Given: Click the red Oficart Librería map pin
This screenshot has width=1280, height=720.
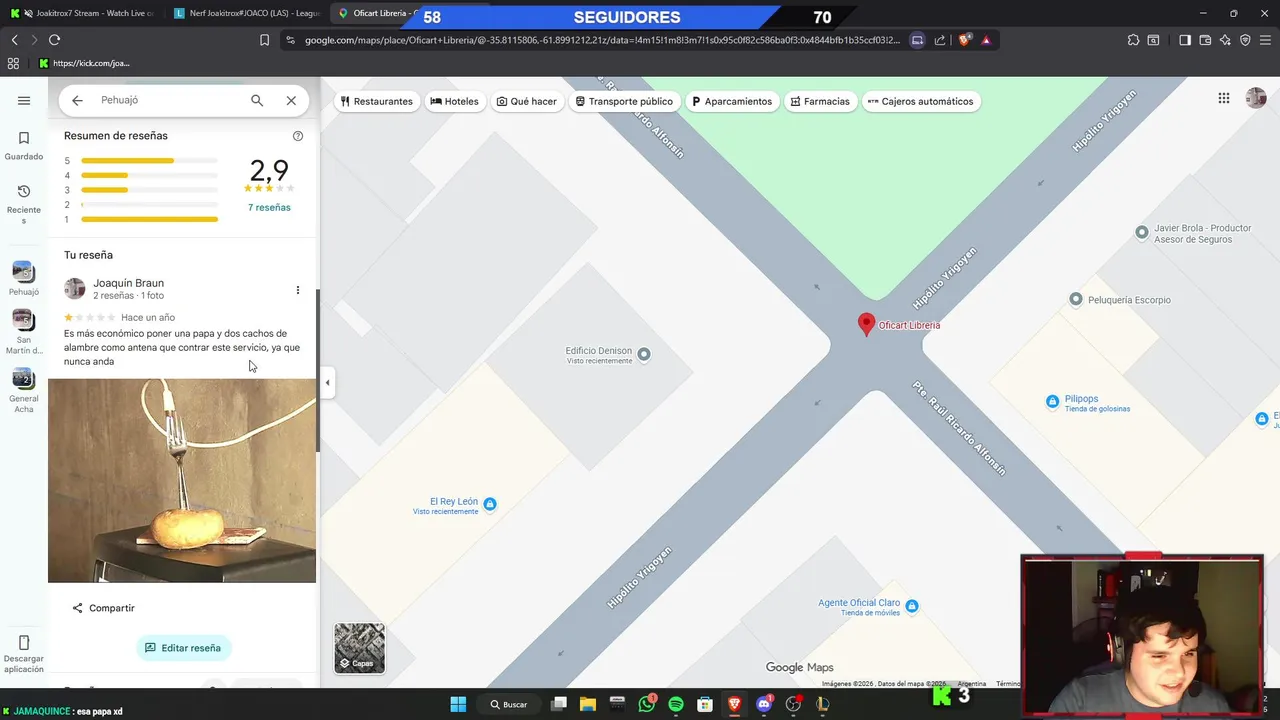Looking at the screenshot, I should click(867, 324).
